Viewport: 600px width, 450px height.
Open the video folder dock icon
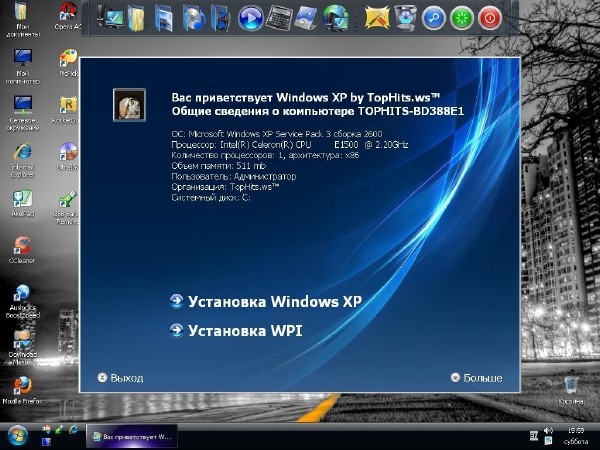221,18
